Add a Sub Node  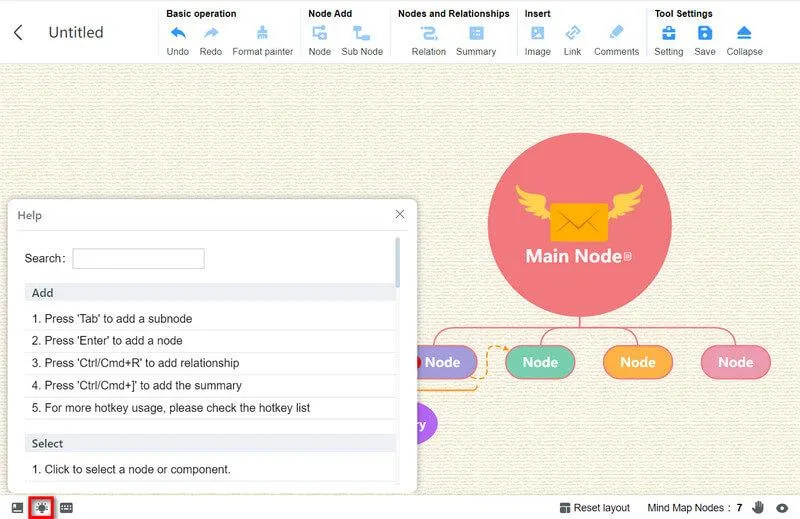point(362,41)
